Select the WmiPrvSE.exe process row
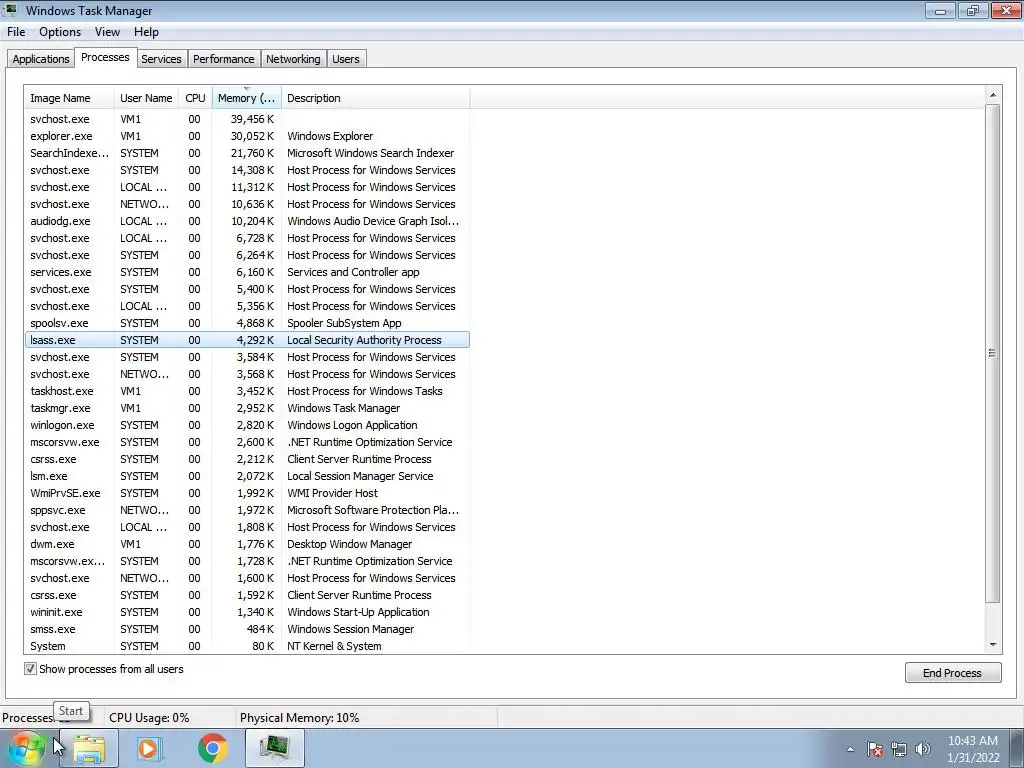 (x=247, y=492)
